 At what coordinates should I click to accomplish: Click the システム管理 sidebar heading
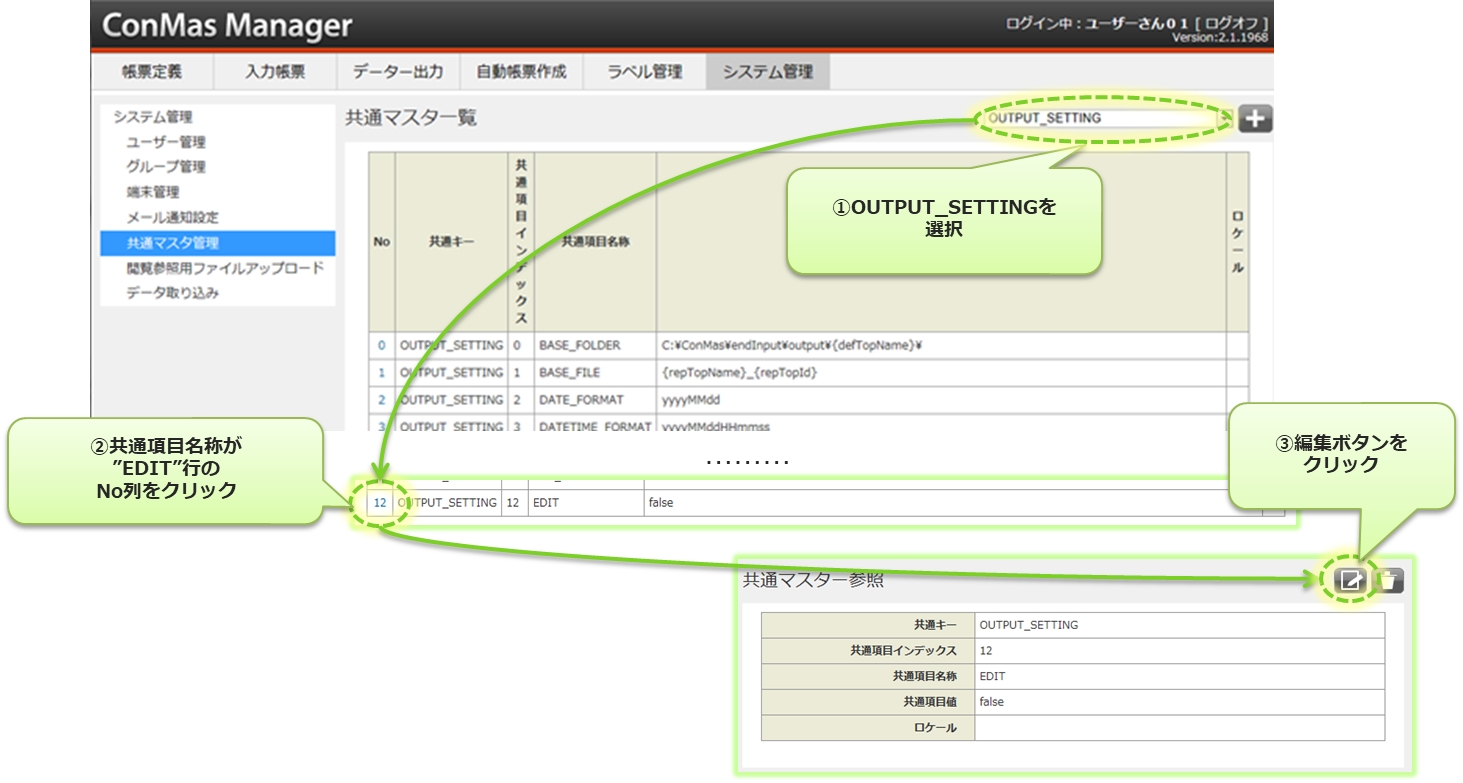click(x=152, y=117)
